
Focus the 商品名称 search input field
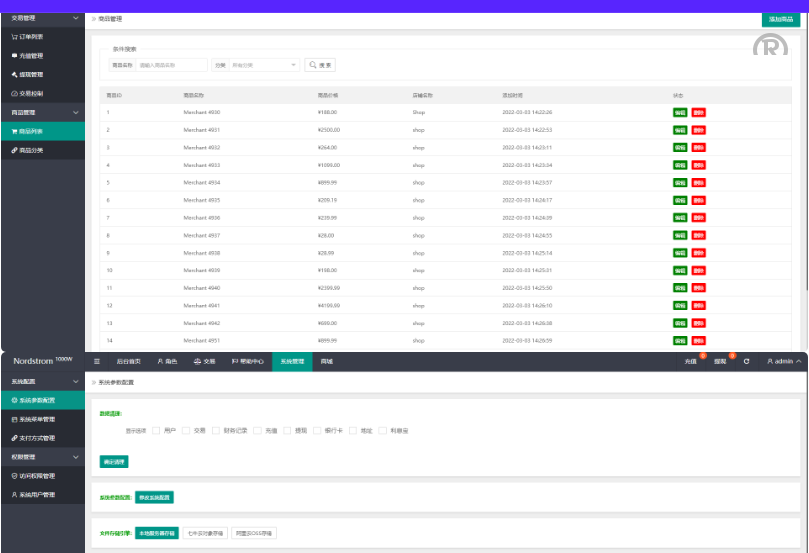[172, 65]
